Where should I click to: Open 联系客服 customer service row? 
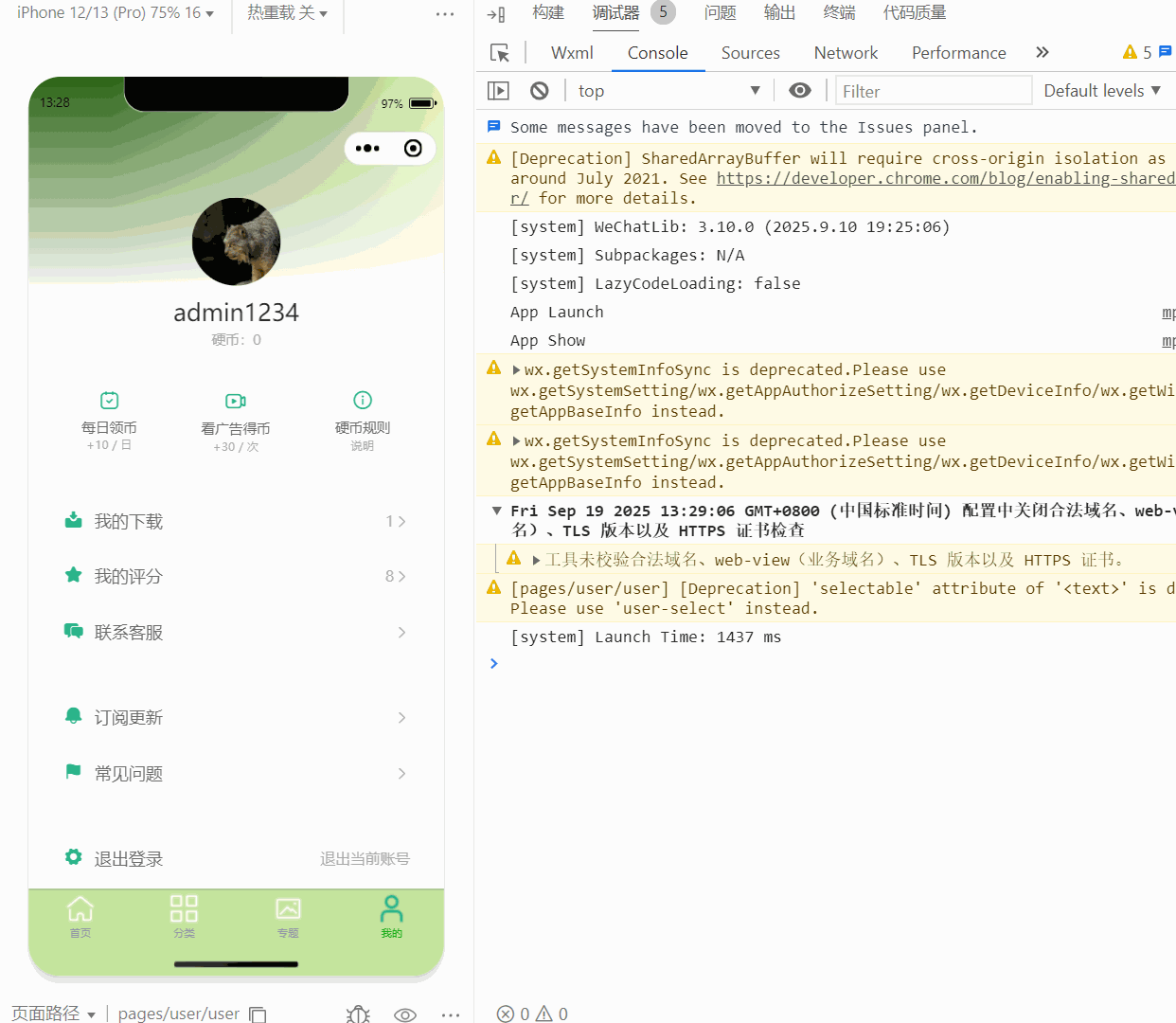tap(237, 633)
